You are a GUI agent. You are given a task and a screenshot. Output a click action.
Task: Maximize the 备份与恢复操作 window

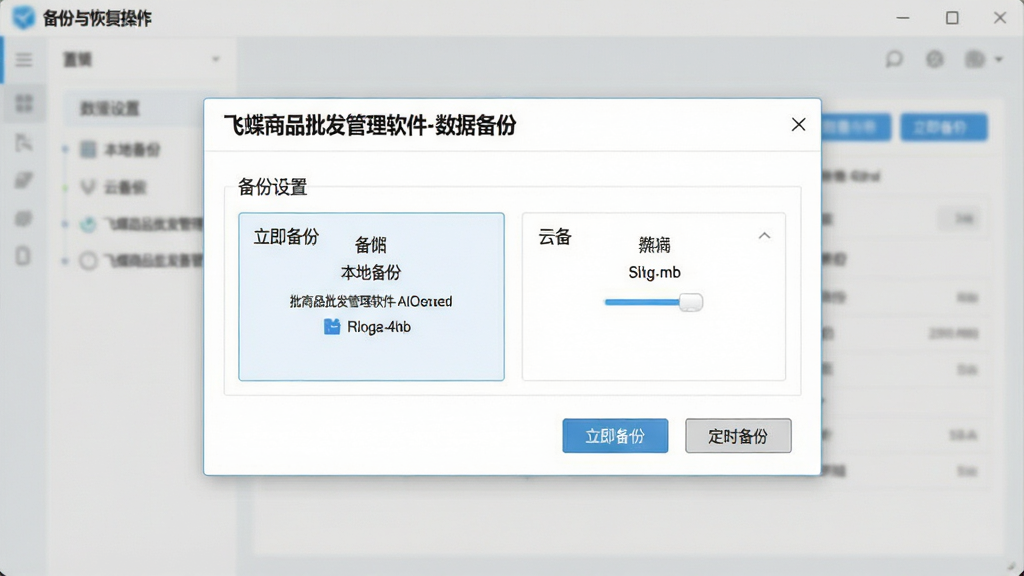(952, 18)
